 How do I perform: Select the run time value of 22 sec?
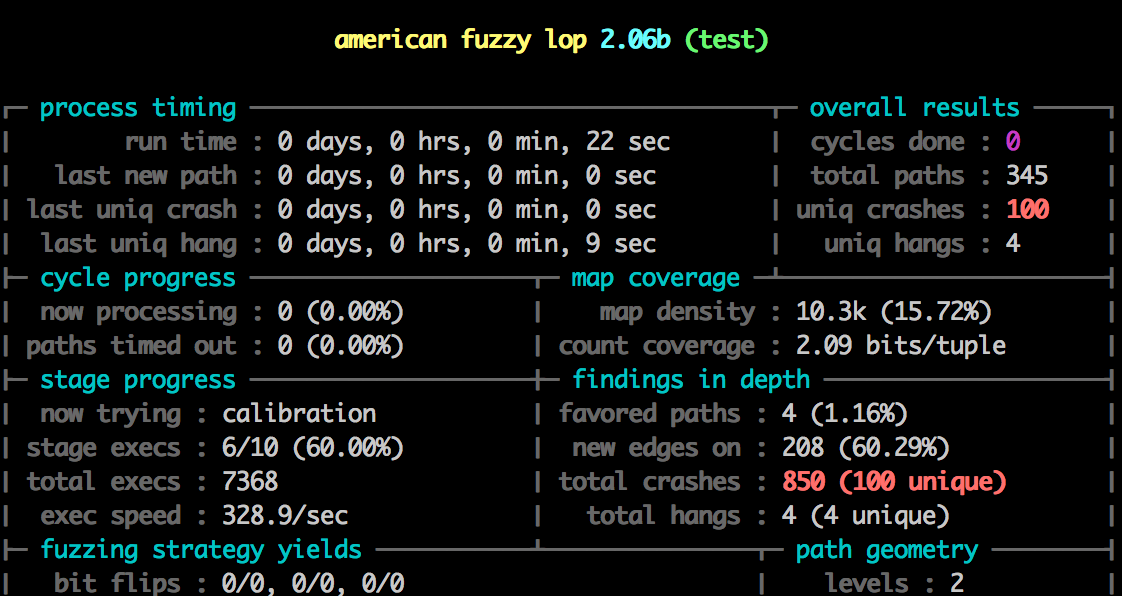[x=473, y=142]
